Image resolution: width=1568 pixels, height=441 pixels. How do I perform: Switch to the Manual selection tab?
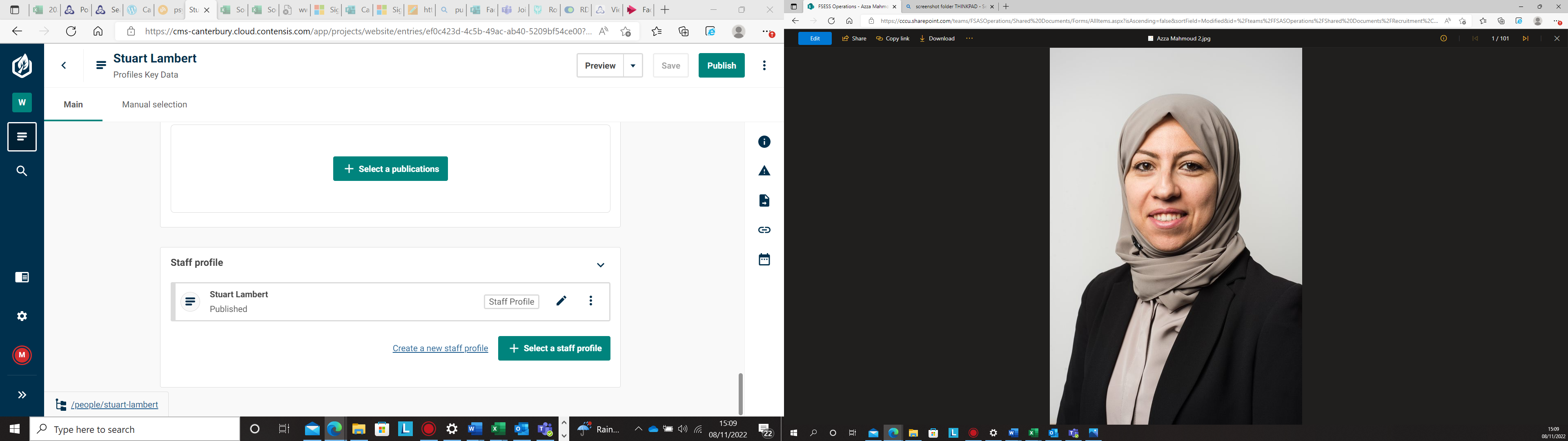[155, 105]
